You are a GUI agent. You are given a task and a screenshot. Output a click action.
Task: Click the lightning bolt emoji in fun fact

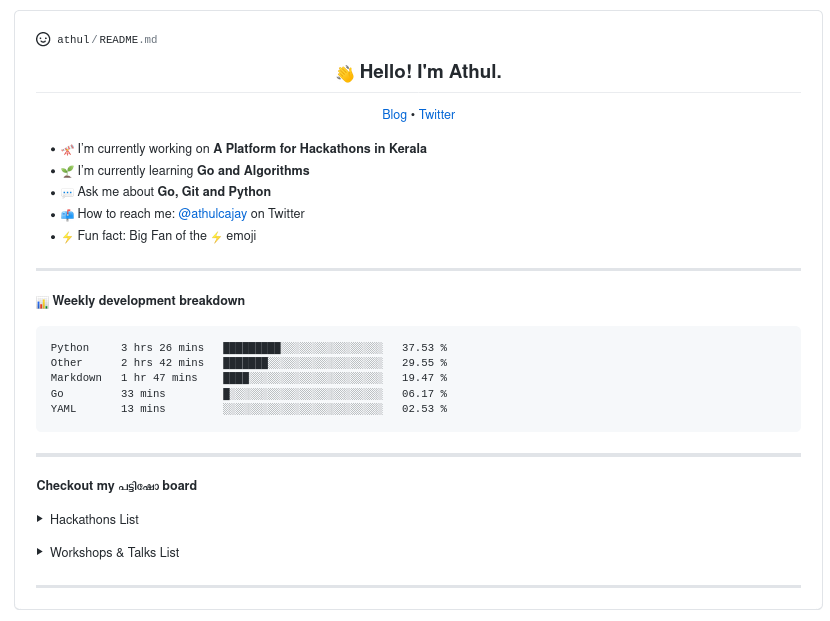(x=66, y=235)
